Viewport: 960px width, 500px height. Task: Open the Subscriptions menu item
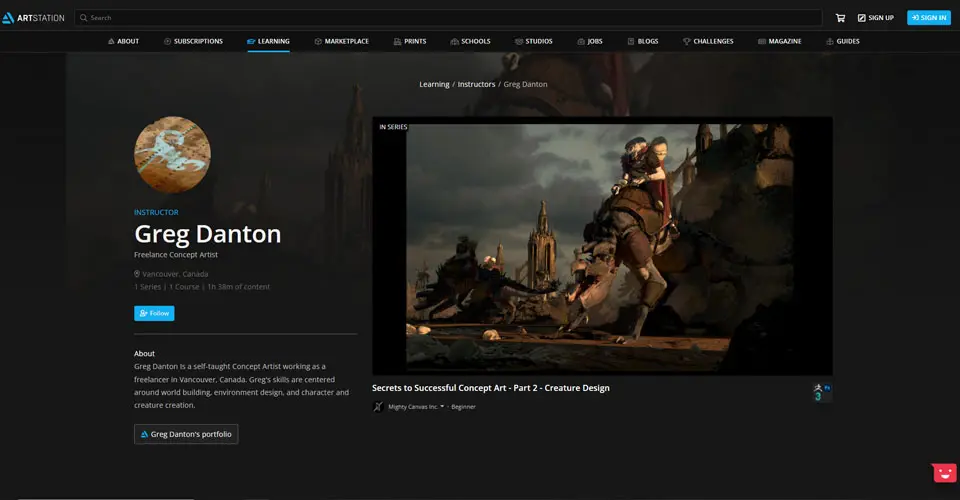[x=193, y=41]
